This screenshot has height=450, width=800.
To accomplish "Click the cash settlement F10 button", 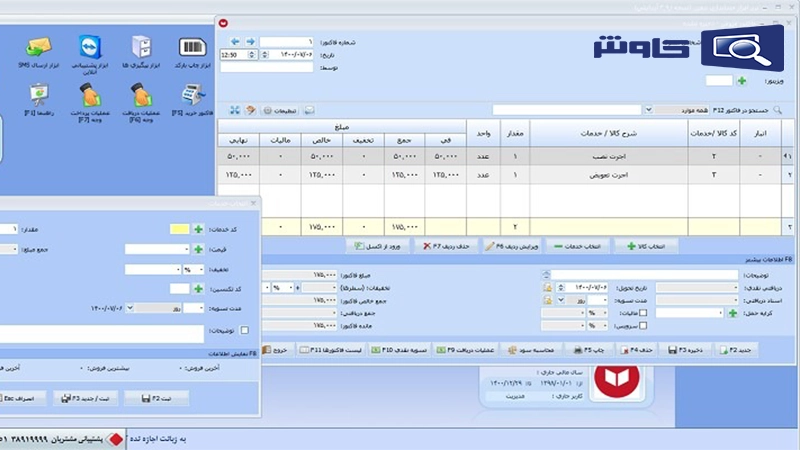I will pos(399,350).
